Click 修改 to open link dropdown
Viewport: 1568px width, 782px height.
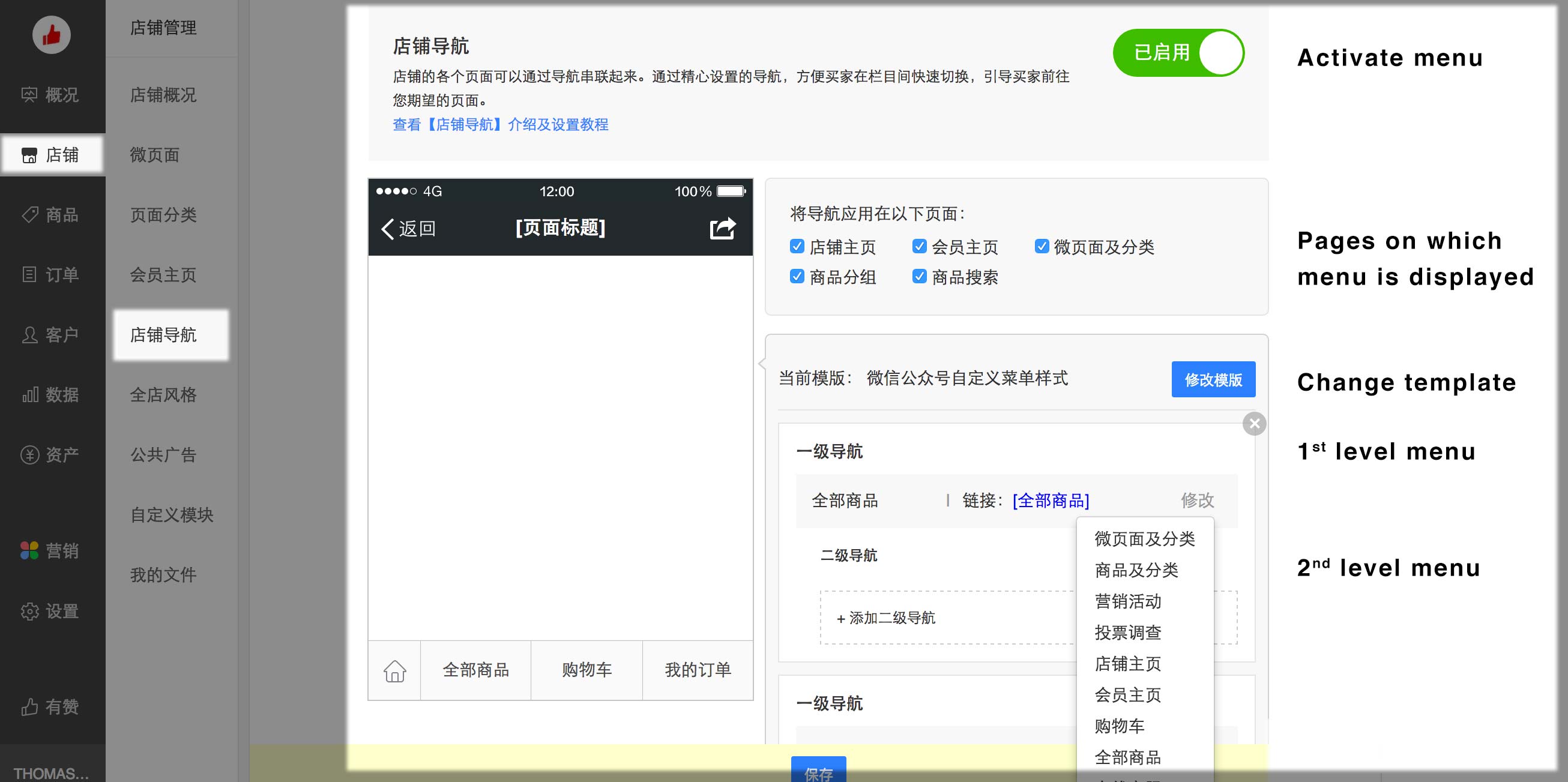[1196, 501]
